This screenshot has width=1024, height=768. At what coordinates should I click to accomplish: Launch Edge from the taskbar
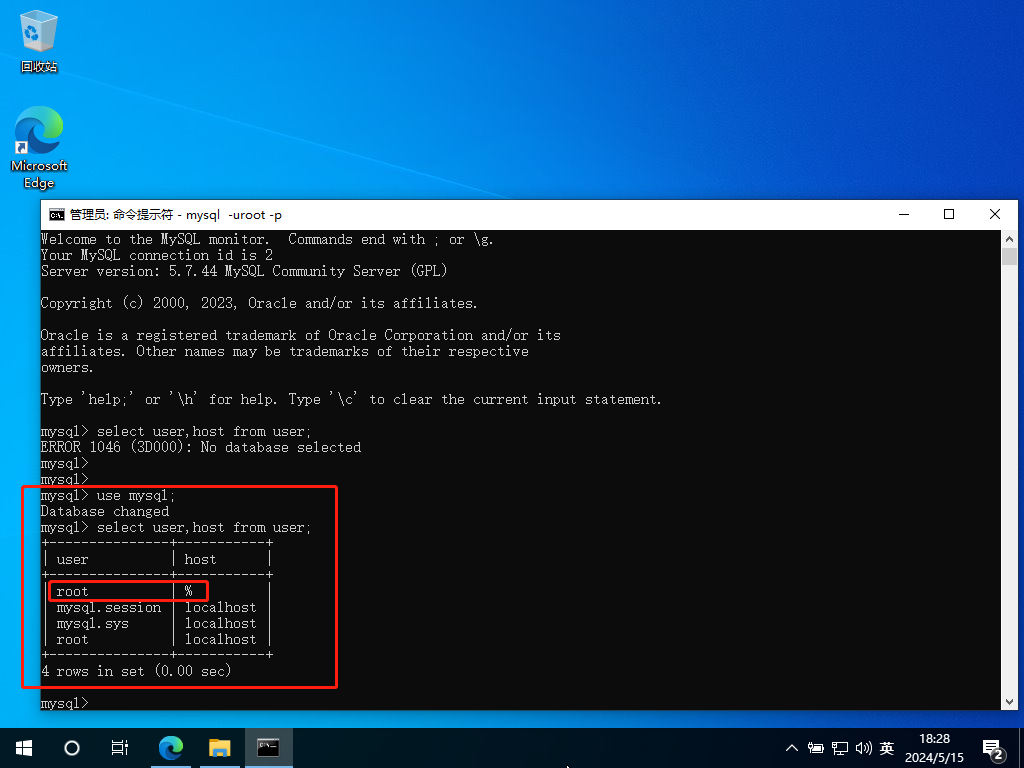coord(172,747)
